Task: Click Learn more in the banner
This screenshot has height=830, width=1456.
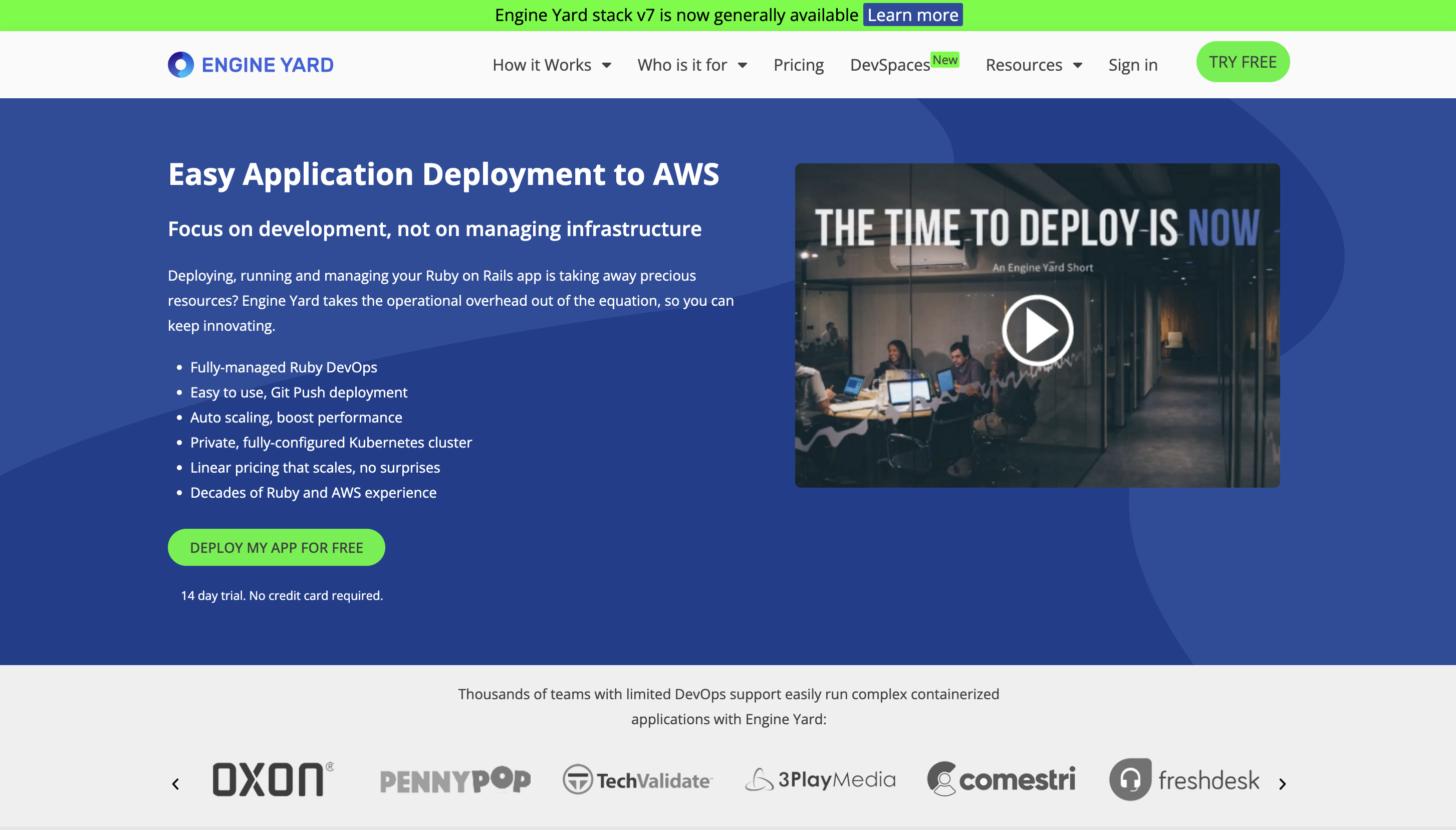Action: pyautogui.click(x=912, y=15)
